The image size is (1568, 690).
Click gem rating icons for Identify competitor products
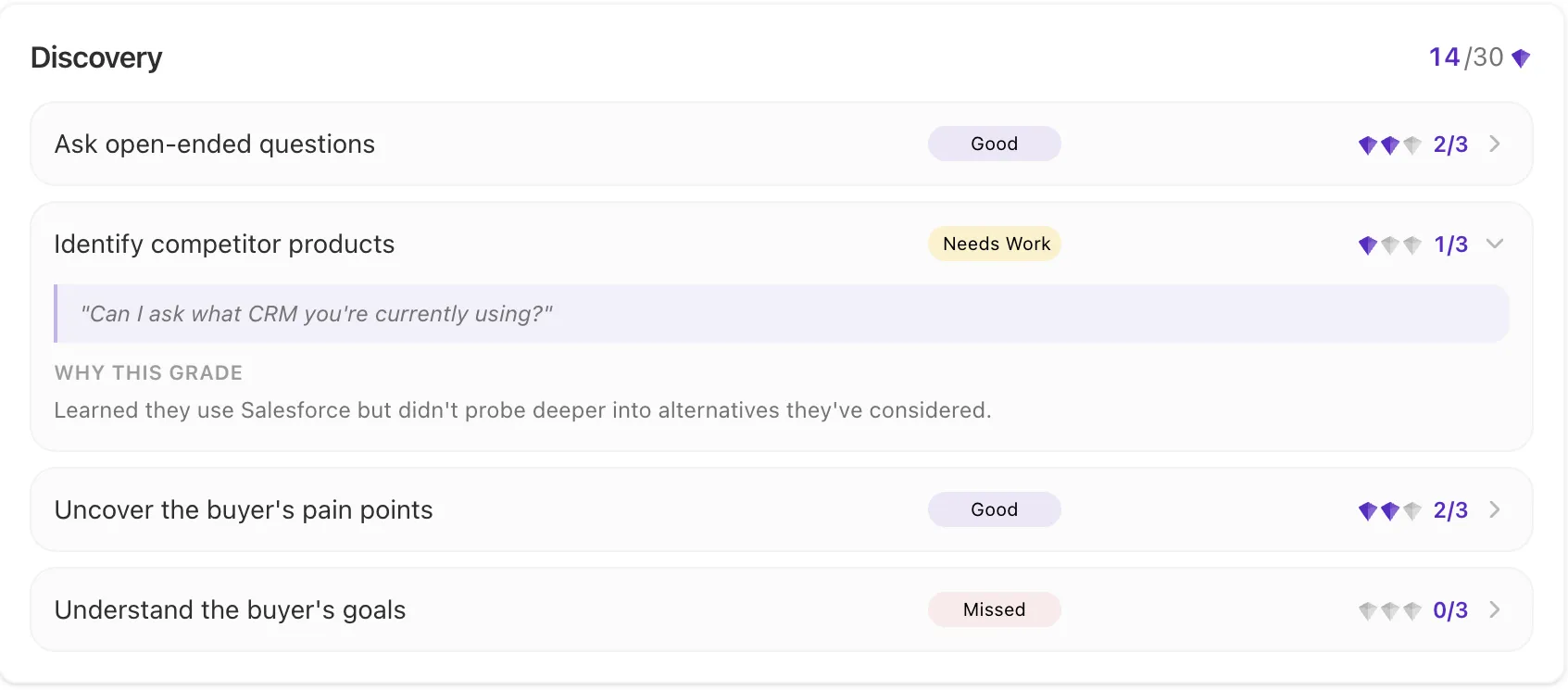pyautogui.click(x=1389, y=245)
